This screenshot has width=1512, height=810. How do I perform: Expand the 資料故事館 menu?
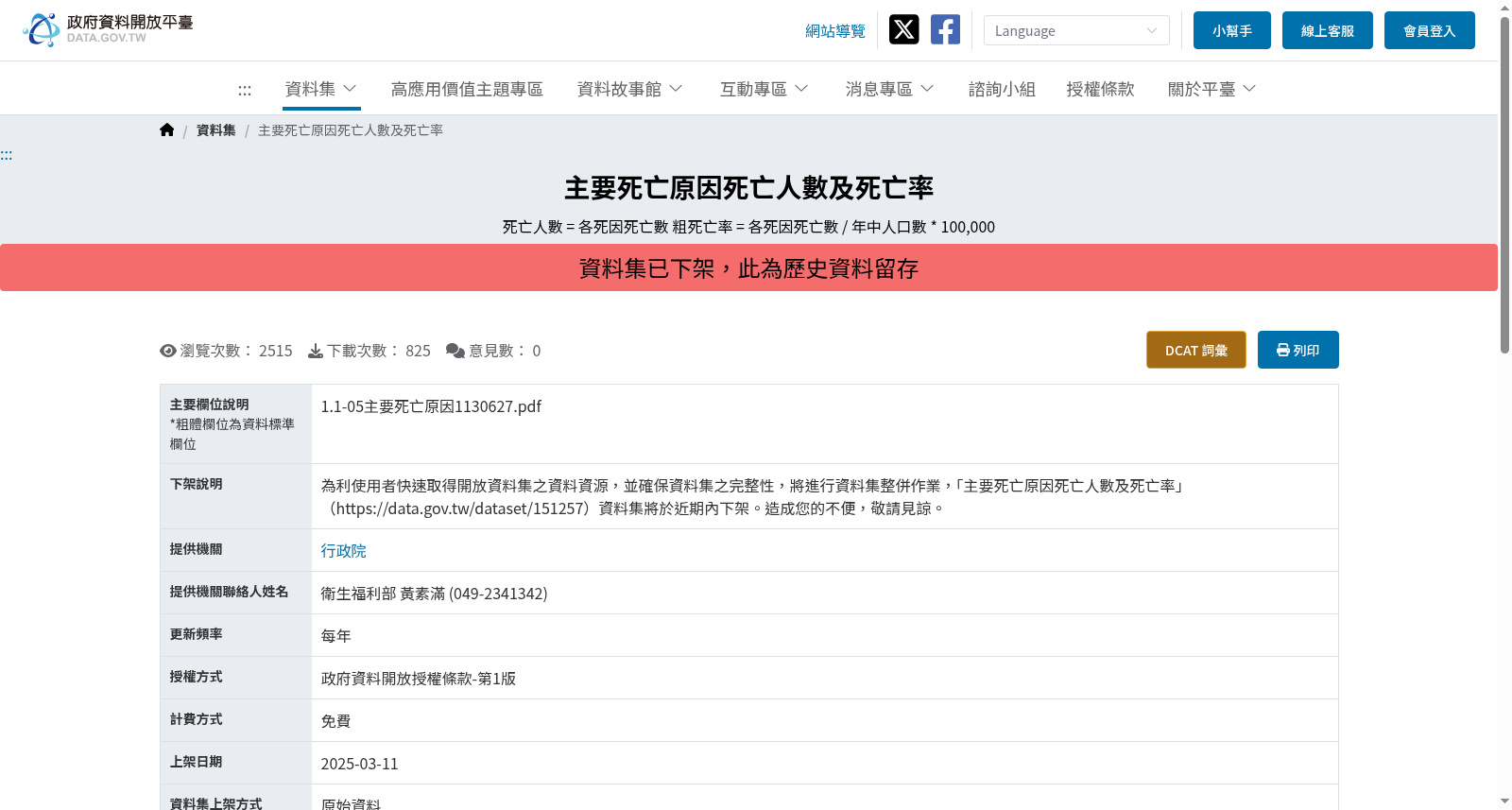[630, 89]
